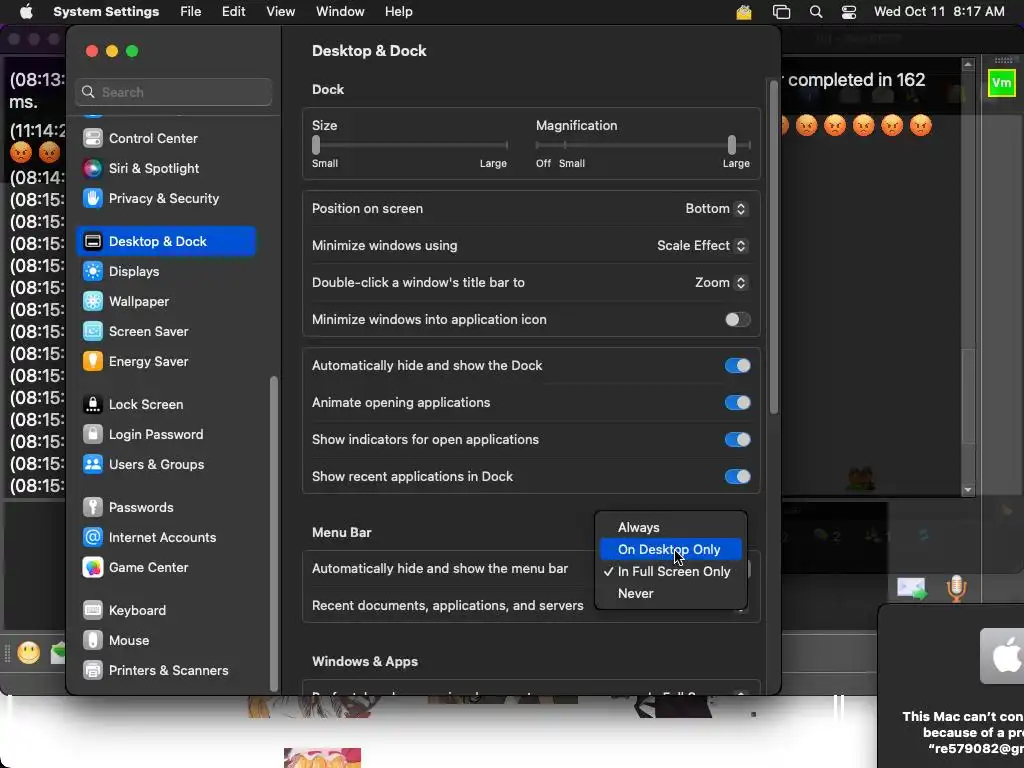
Task: Toggle Minimize windows into application icon
Action: point(737,320)
